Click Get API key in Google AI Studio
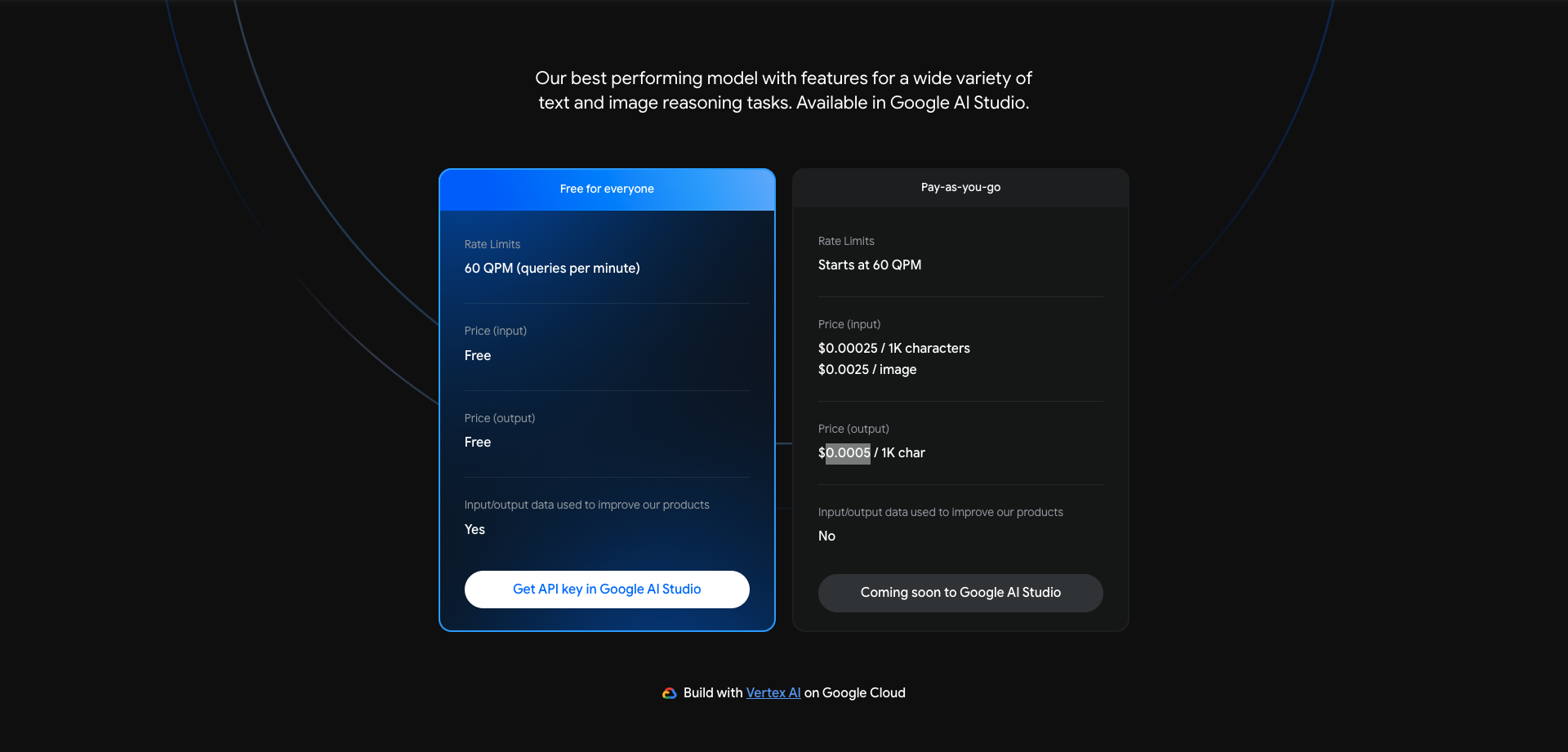Image resolution: width=1568 pixels, height=752 pixels. (x=607, y=590)
